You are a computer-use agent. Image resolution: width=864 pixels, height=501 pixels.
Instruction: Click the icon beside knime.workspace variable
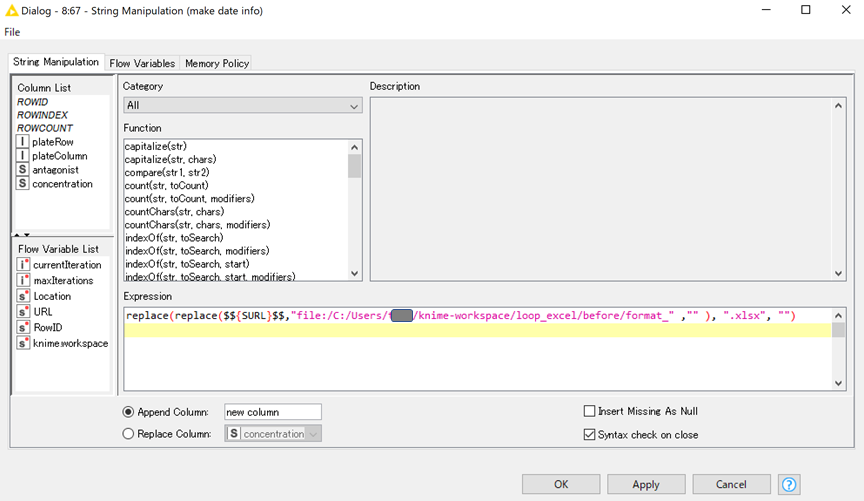(23, 343)
